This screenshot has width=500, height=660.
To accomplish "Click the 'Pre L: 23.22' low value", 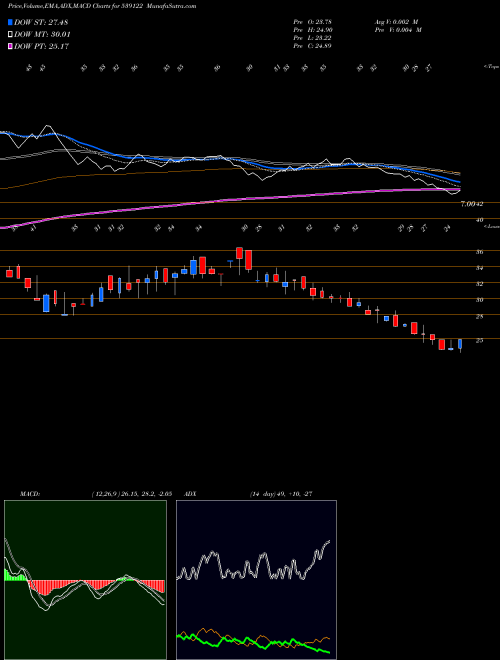I will pyautogui.click(x=313, y=38).
